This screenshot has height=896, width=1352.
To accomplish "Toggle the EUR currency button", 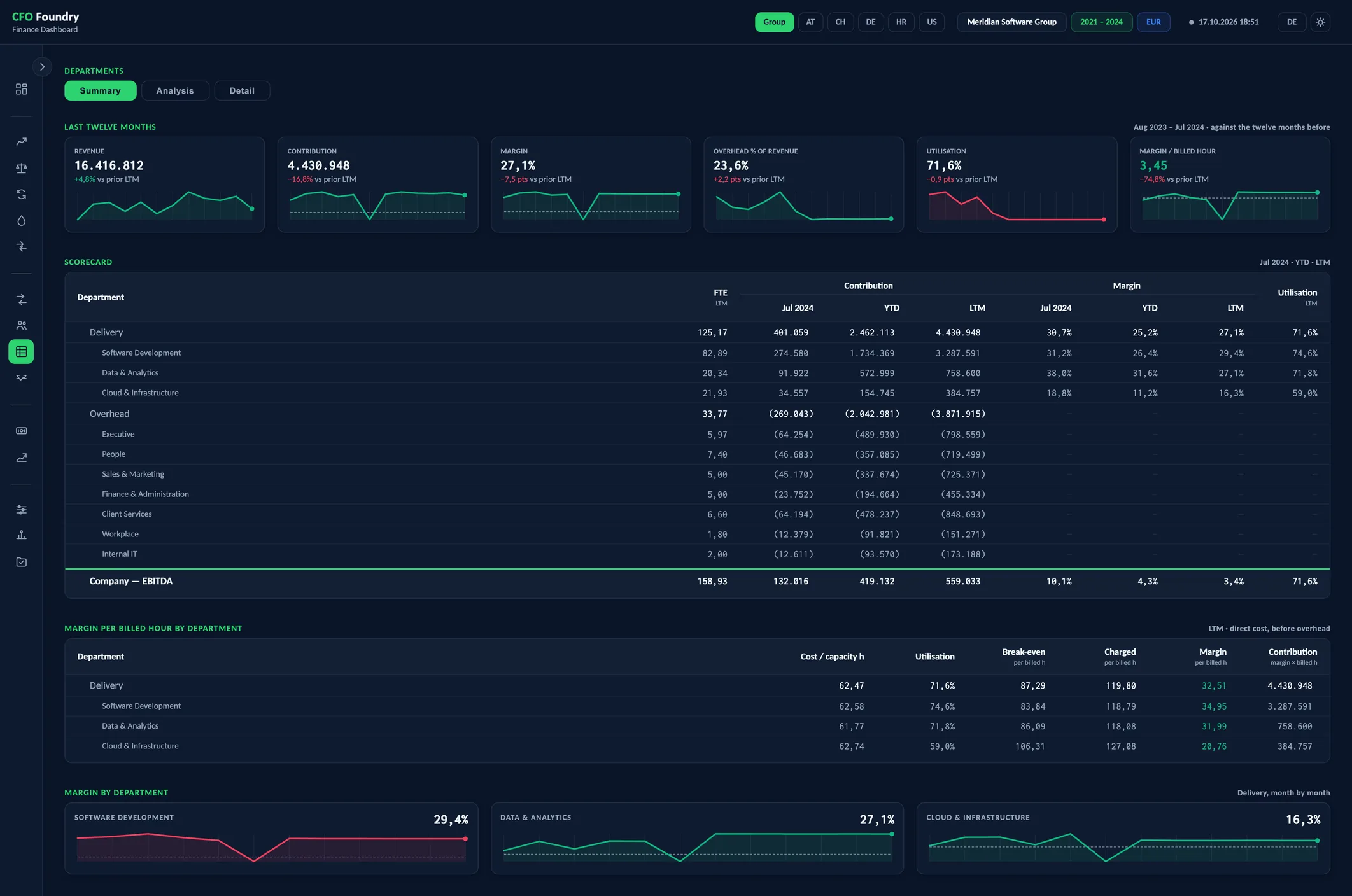I will click(x=1153, y=22).
